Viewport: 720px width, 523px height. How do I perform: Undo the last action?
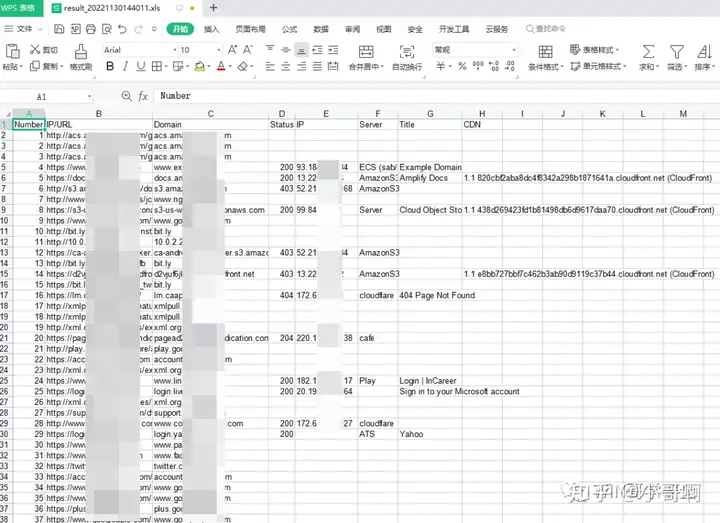coord(122,29)
